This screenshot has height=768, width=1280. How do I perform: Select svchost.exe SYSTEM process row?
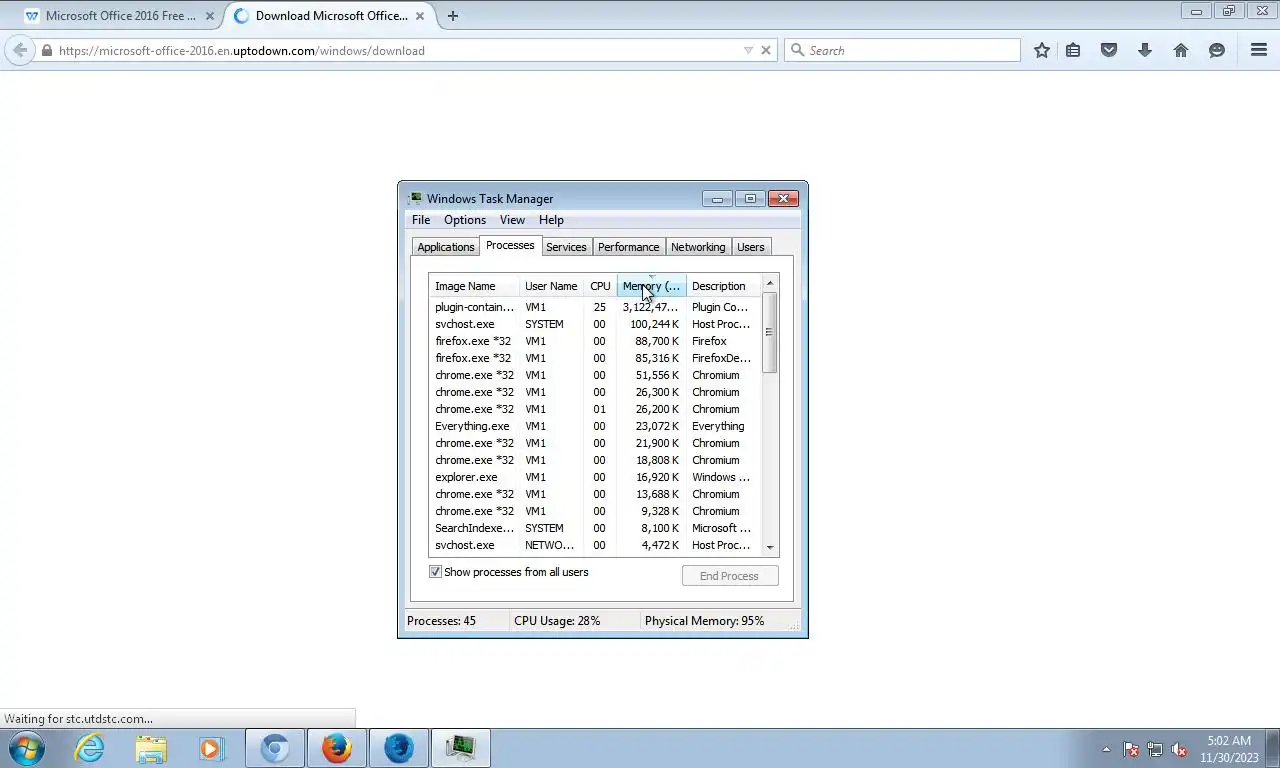[595, 324]
